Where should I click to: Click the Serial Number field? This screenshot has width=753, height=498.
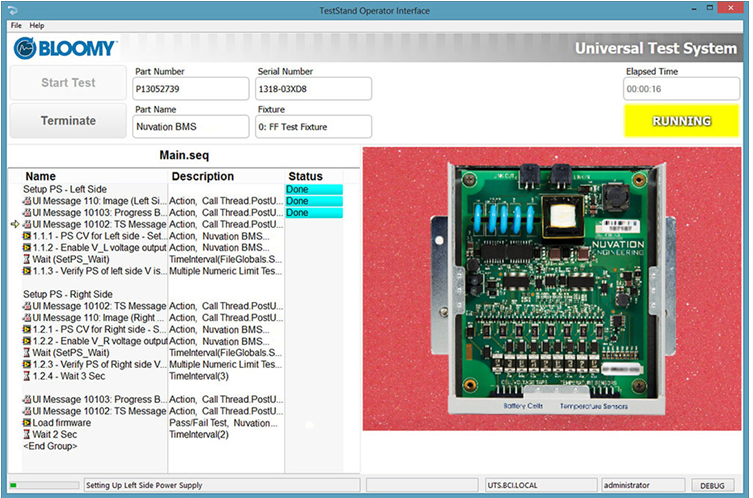coord(313,88)
